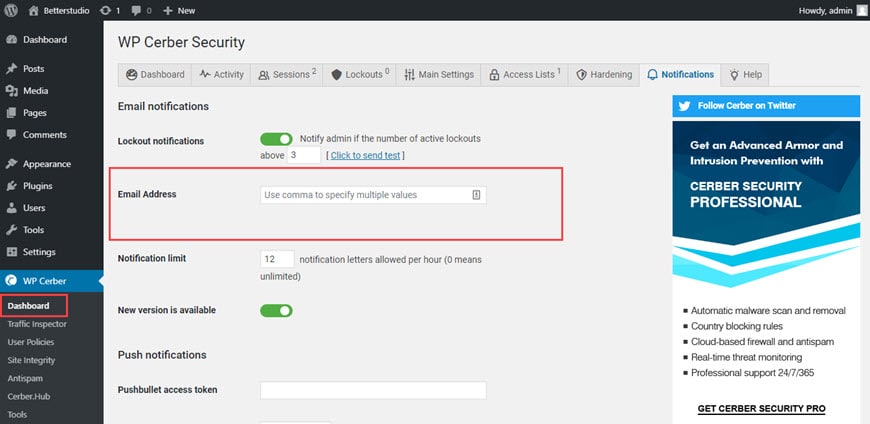Viewport: 870px width, 424px height.
Task: Click the sliders icon on Main Settings tab
Action: pos(409,74)
